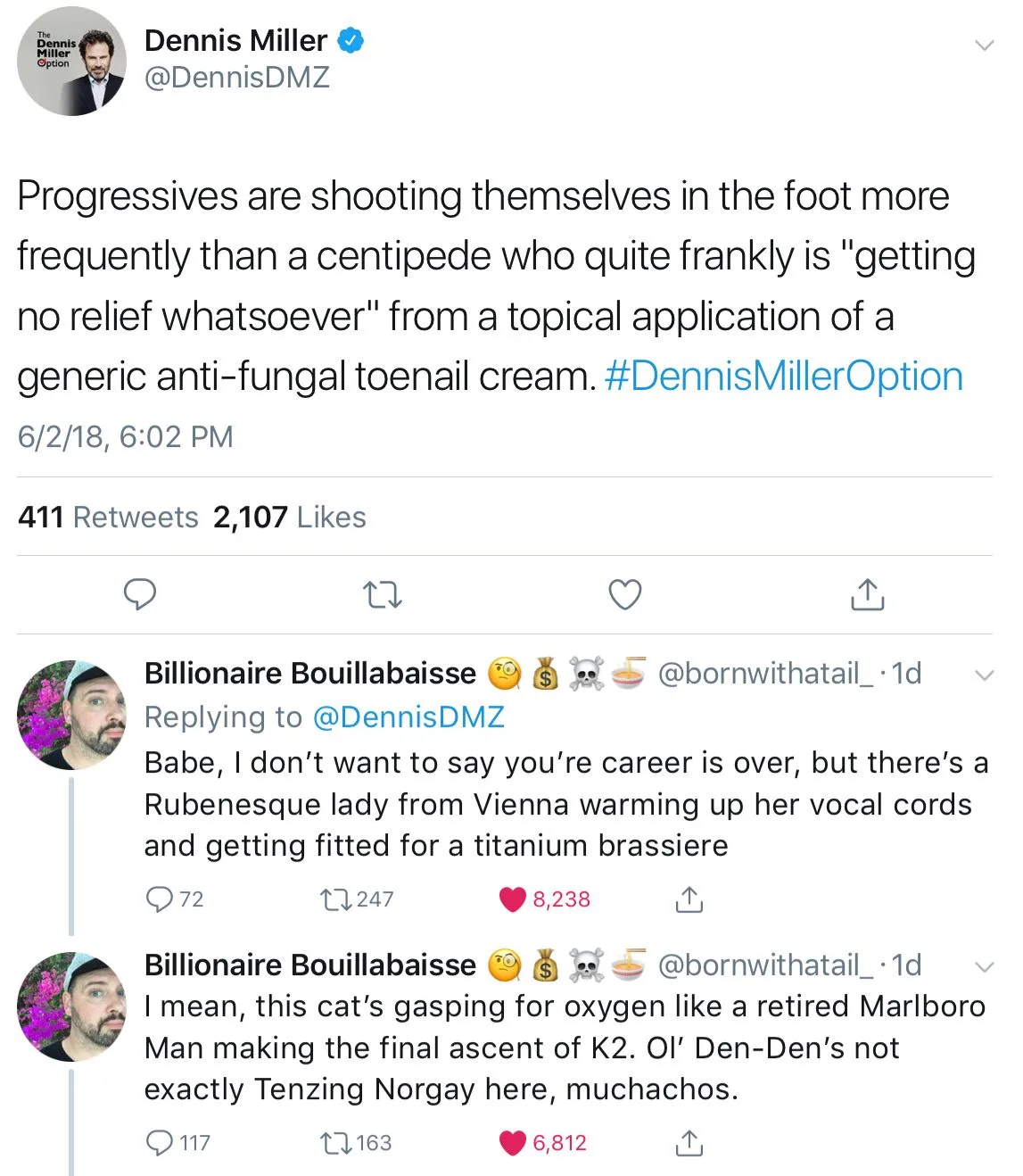Share the Marlboro Man reply
1023x1176 pixels.
point(689,1143)
